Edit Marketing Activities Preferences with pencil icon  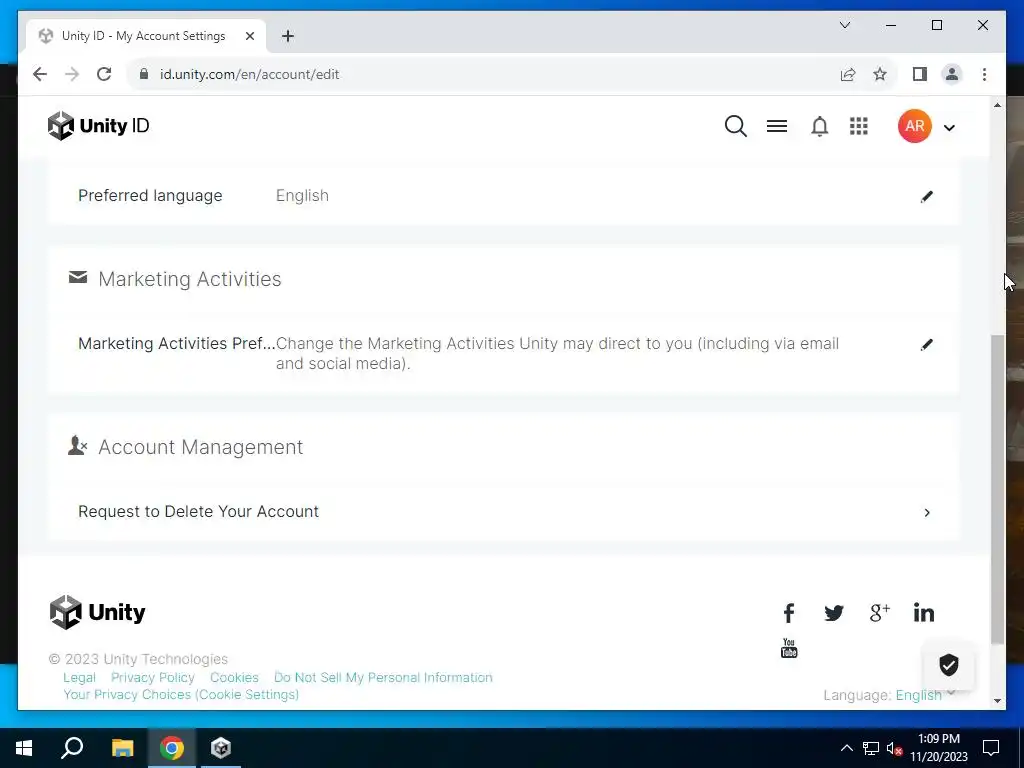pos(927,345)
